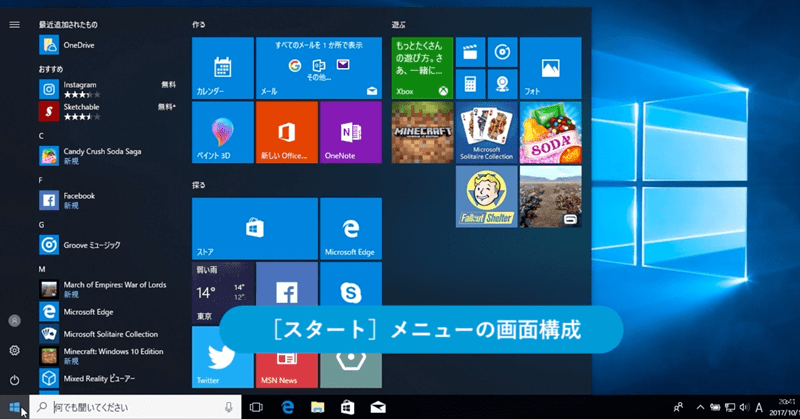Open the user account icon
The image size is (800, 419).
(14, 321)
